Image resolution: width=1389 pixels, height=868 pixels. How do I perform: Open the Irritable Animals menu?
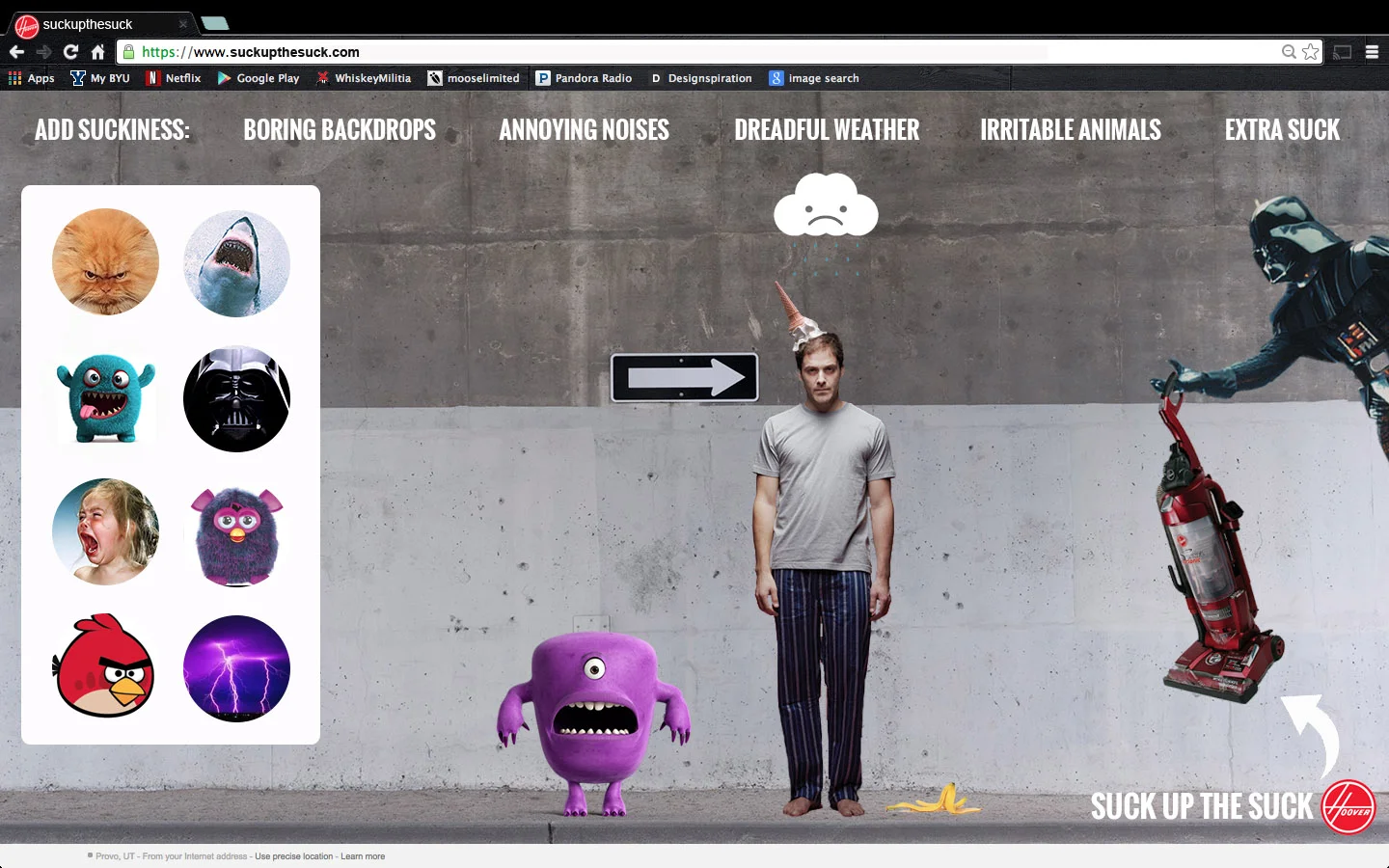click(1071, 130)
